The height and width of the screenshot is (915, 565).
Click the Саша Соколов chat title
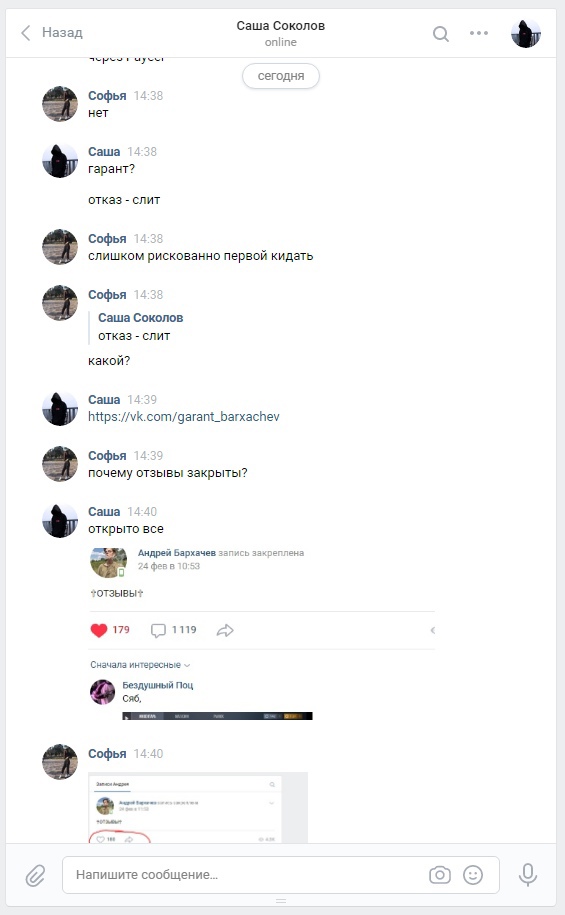tap(281, 26)
